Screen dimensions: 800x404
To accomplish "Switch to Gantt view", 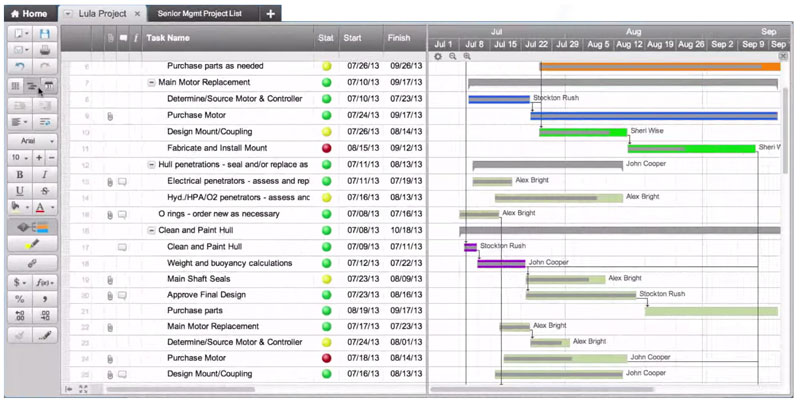I will (32, 86).
